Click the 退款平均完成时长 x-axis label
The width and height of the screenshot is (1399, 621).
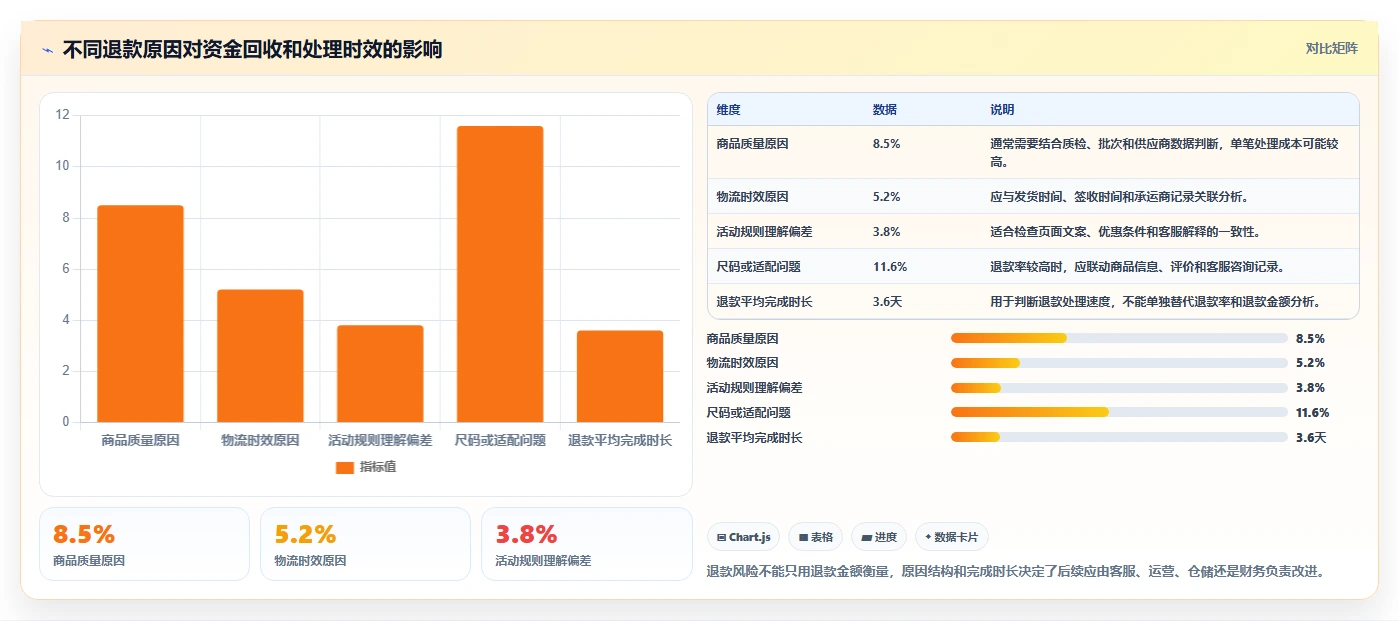[x=620, y=440]
